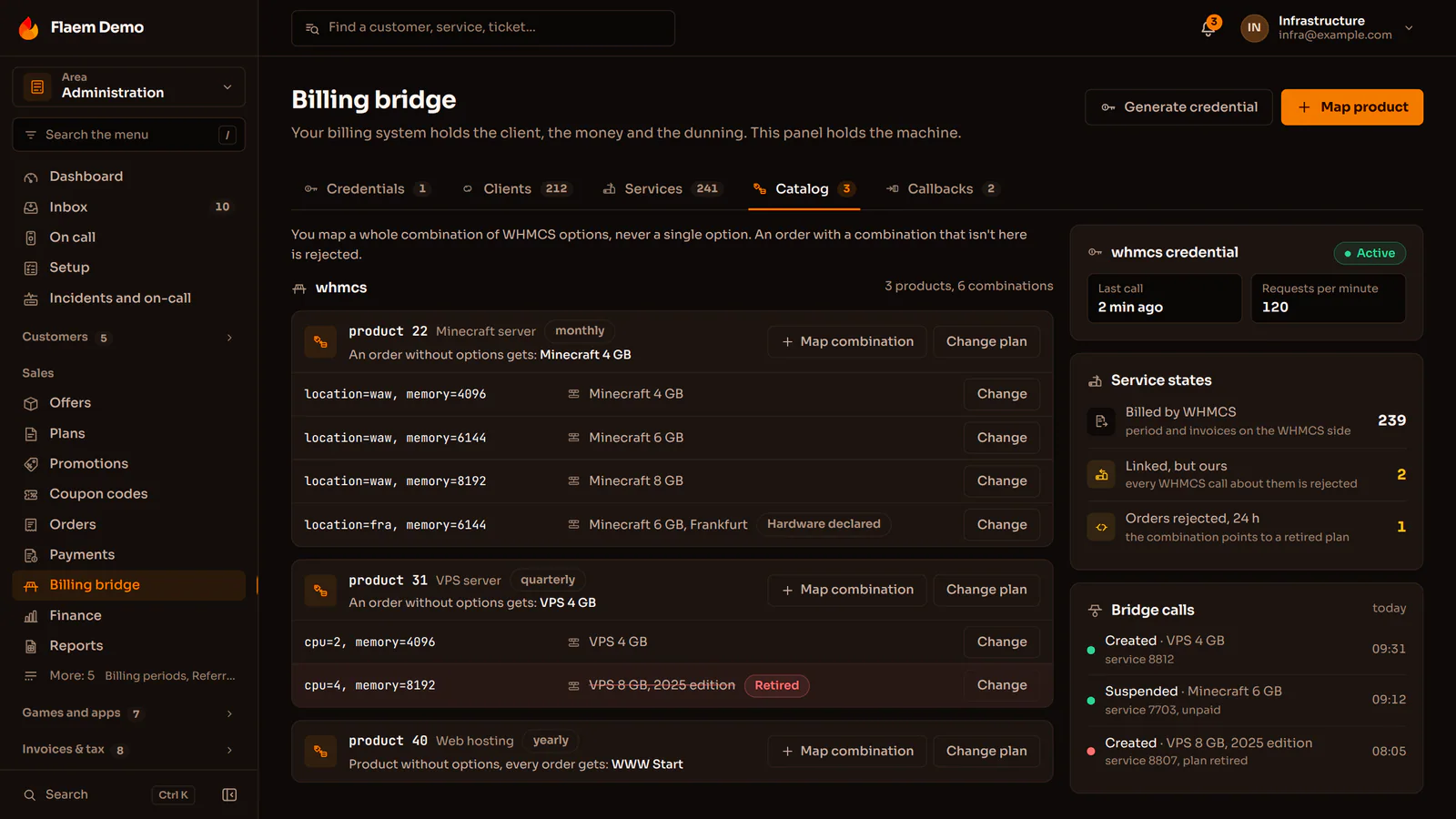1456x819 pixels.
Task: Open Orders page
Action: [128, 524]
